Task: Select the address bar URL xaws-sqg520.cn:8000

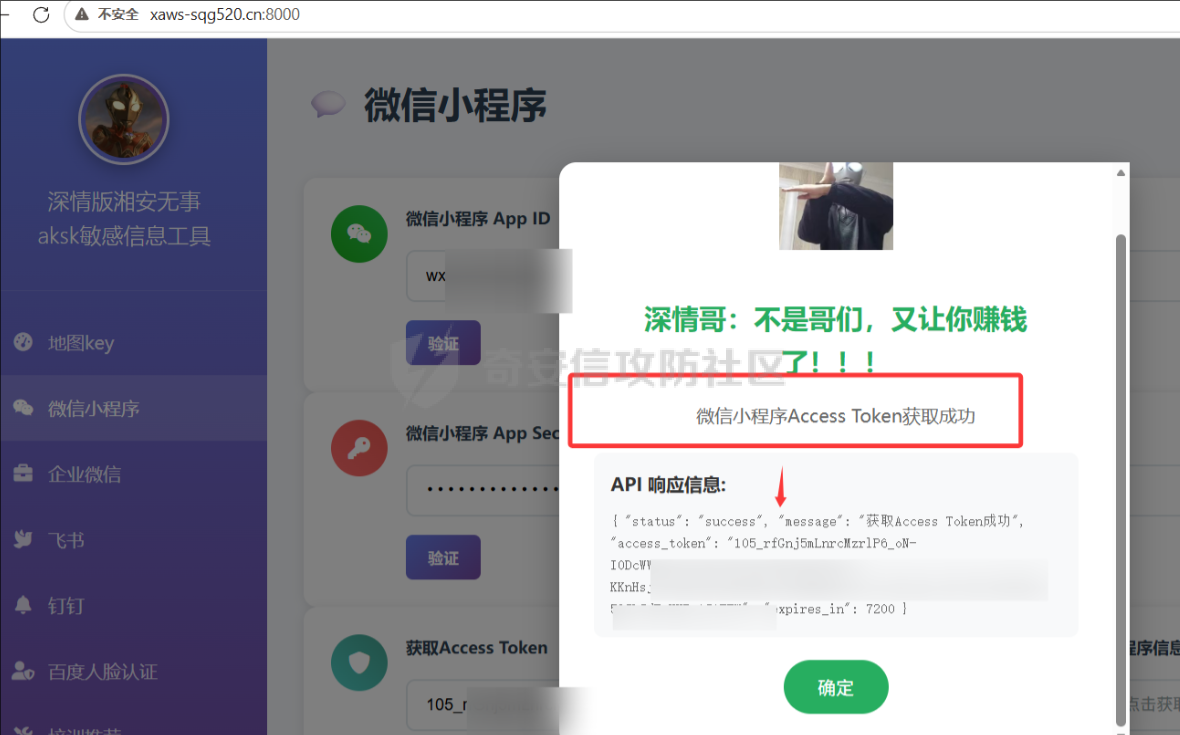Action: [224, 14]
